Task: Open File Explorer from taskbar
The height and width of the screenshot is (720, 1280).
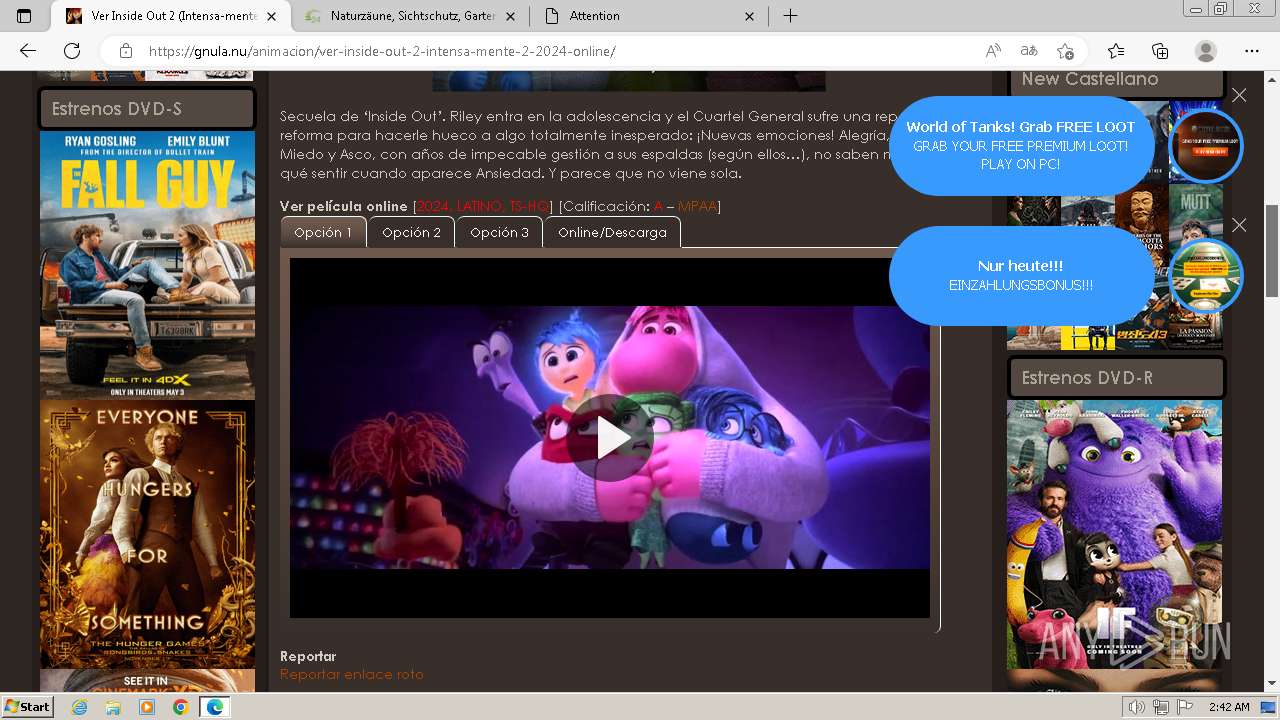Action: click(x=113, y=707)
